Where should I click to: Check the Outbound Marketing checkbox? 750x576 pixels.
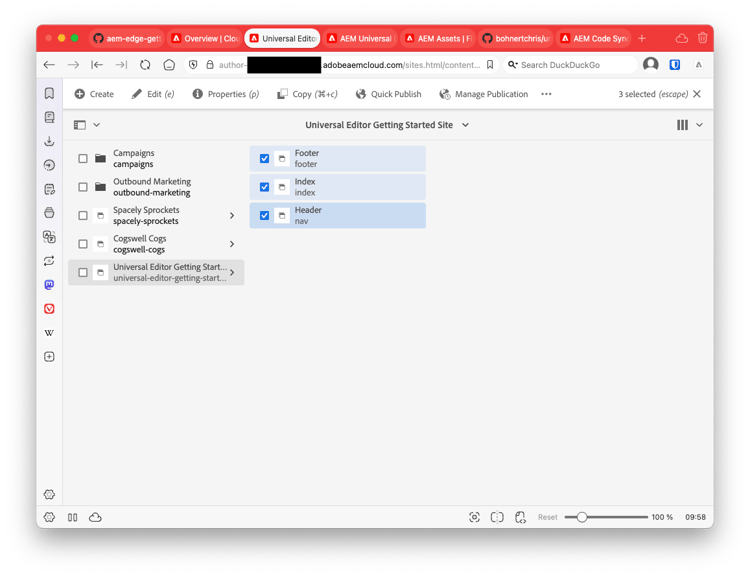point(83,187)
